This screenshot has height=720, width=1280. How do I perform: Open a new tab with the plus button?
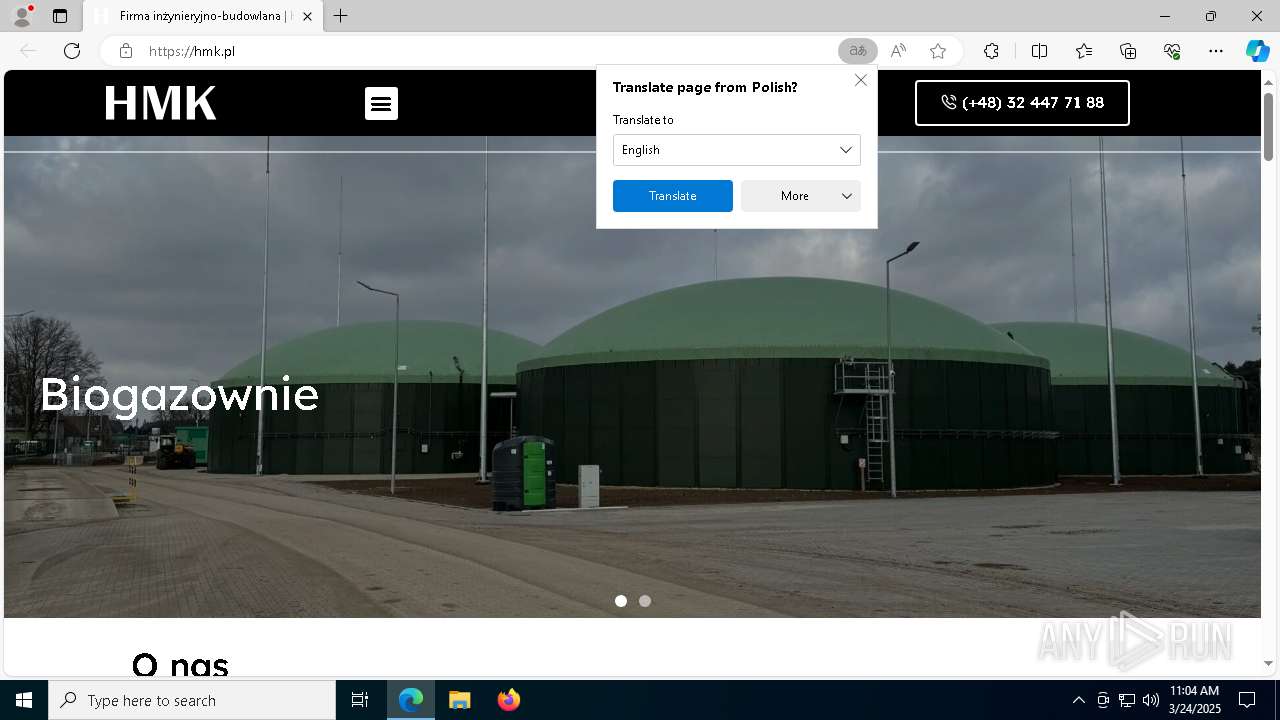click(341, 16)
